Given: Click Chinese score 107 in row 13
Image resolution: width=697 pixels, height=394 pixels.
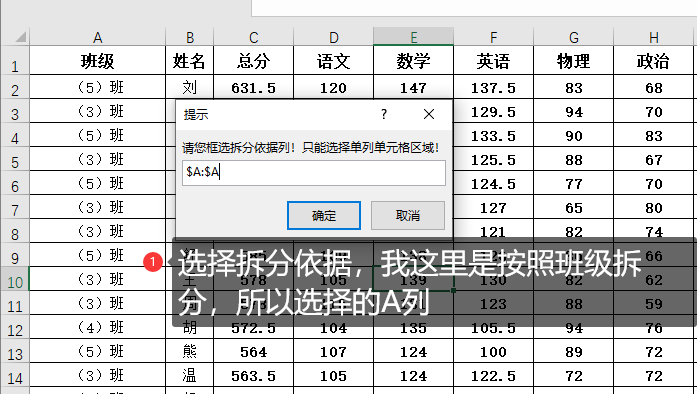Looking at the screenshot, I should point(333,352).
